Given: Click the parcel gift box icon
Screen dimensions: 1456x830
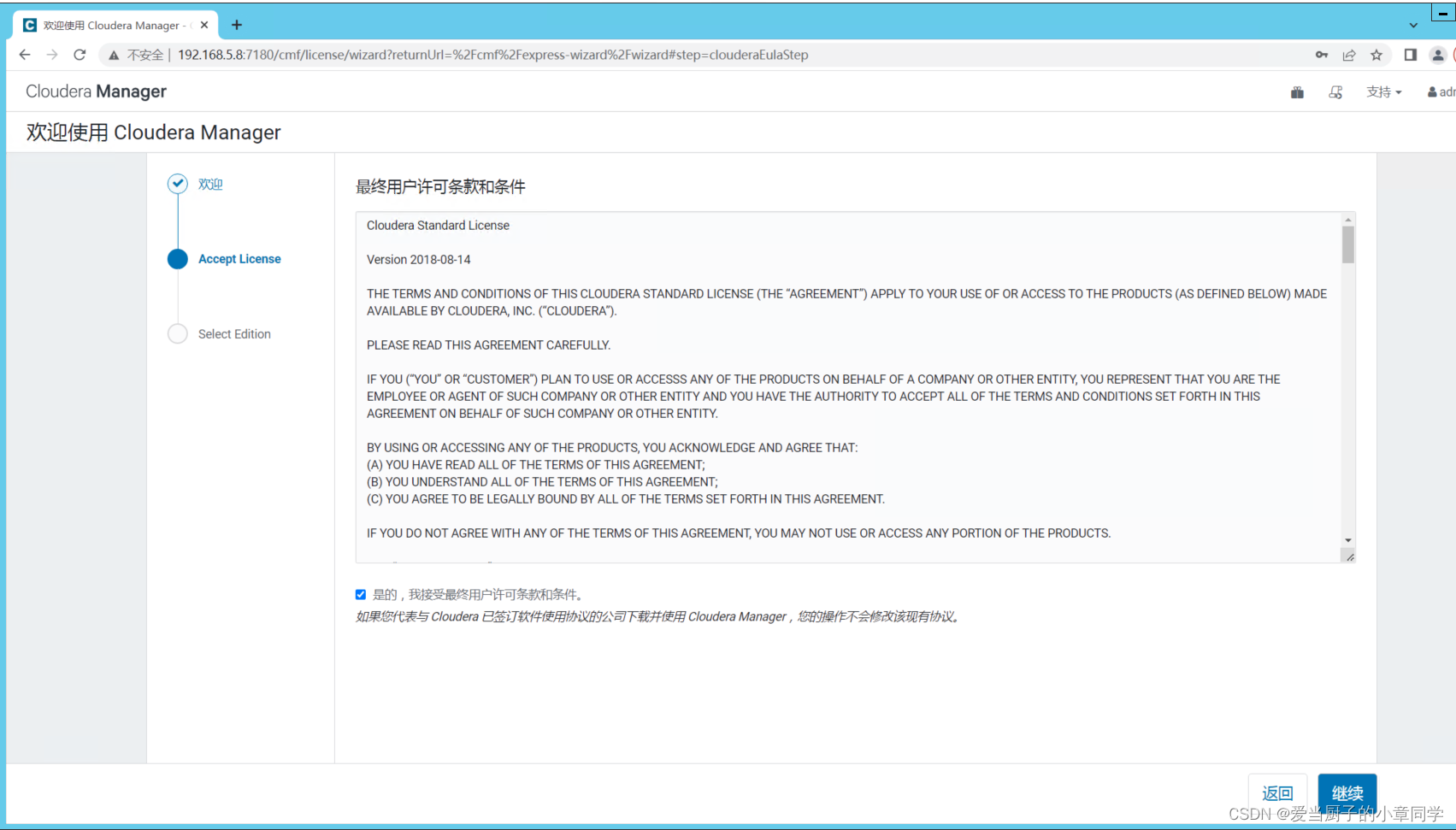Looking at the screenshot, I should click(1297, 92).
